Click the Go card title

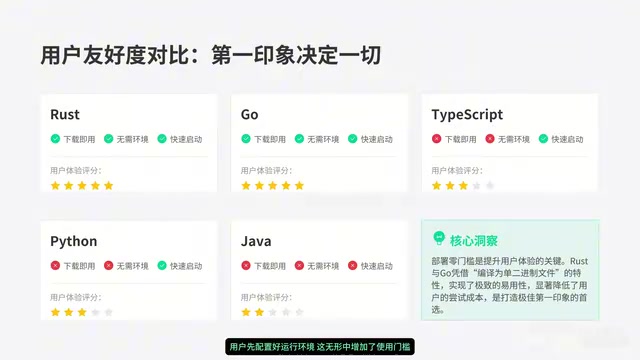pos(249,115)
